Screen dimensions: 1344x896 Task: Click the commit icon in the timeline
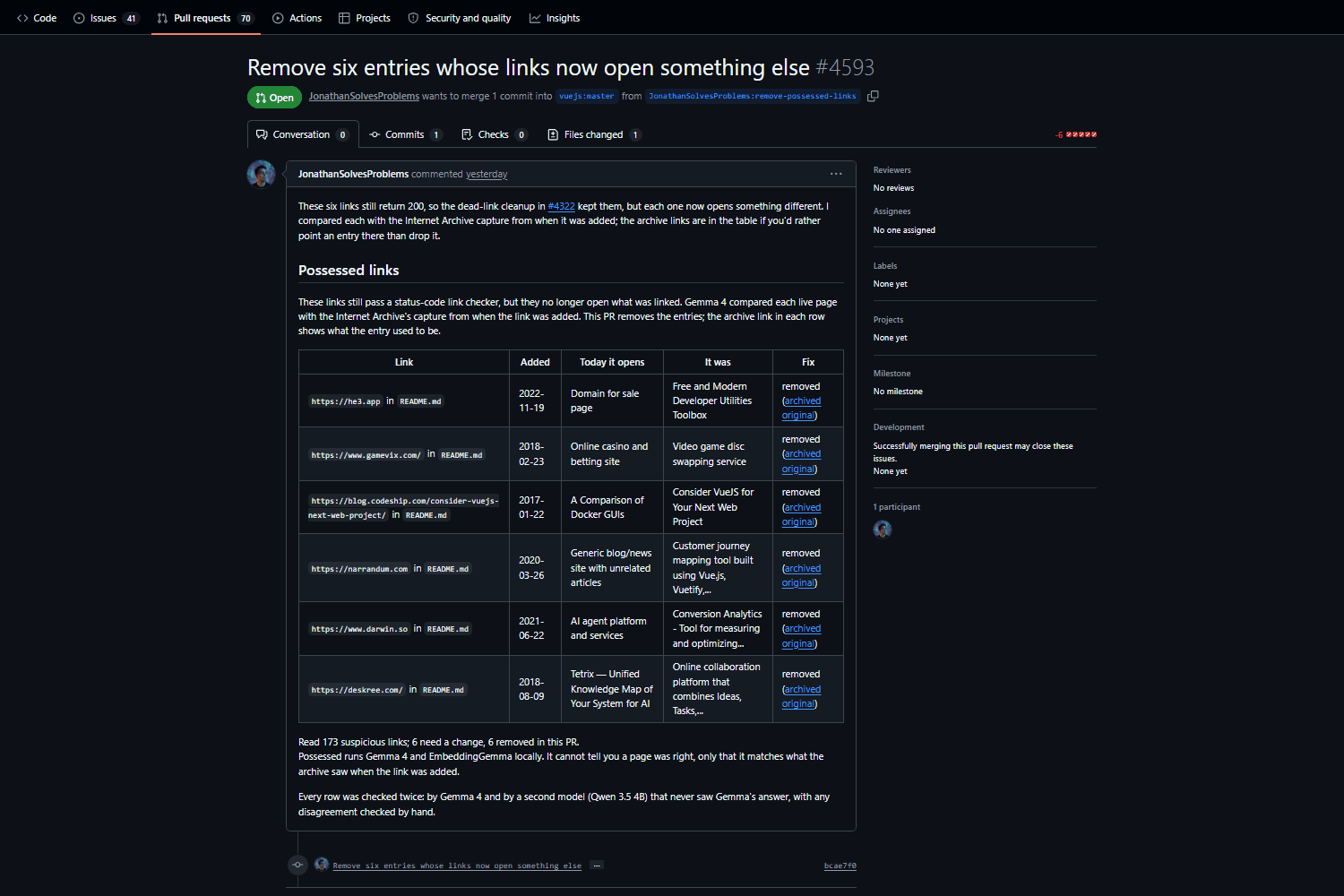pos(298,865)
